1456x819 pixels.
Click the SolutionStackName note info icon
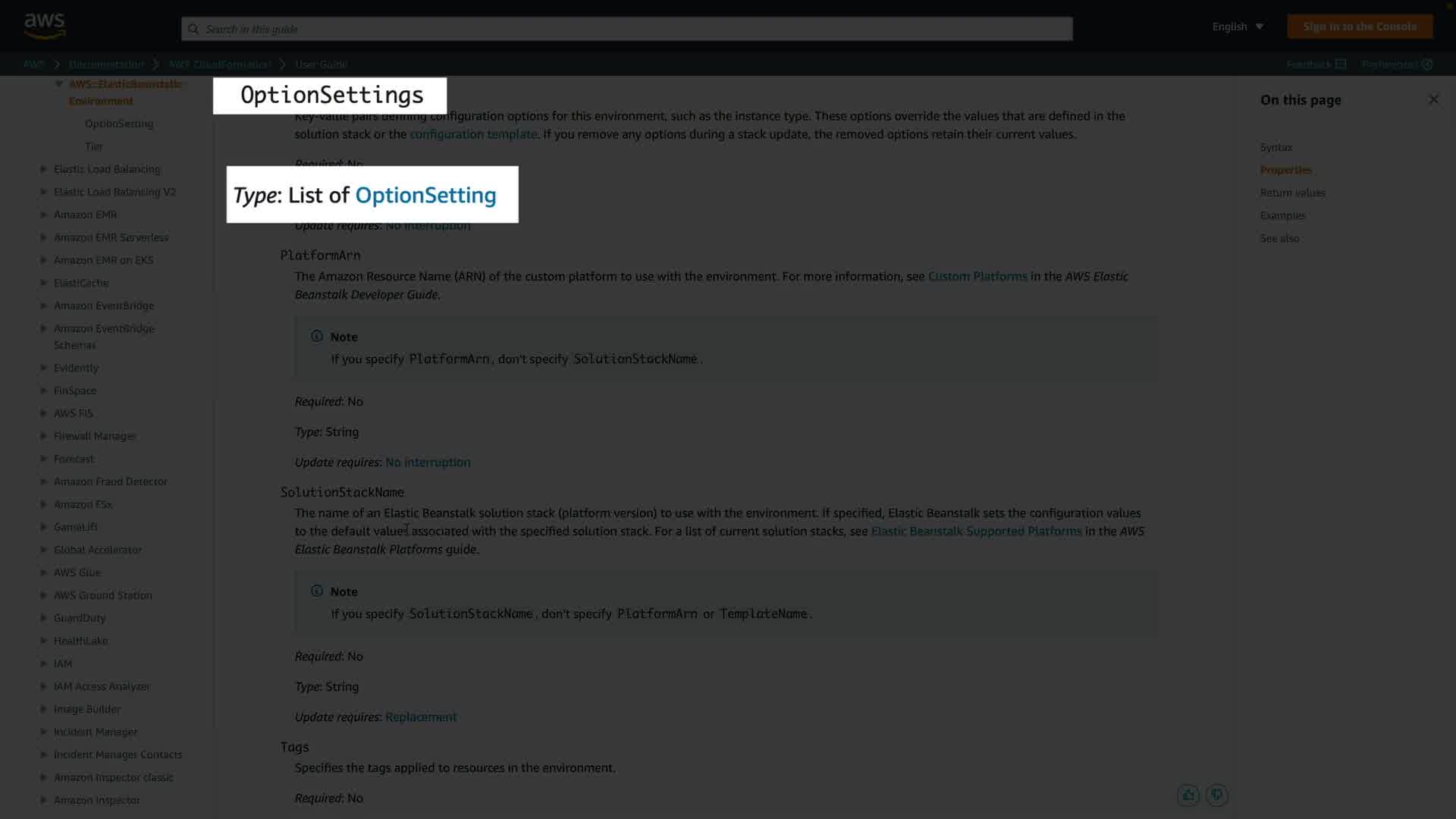point(317,591)
